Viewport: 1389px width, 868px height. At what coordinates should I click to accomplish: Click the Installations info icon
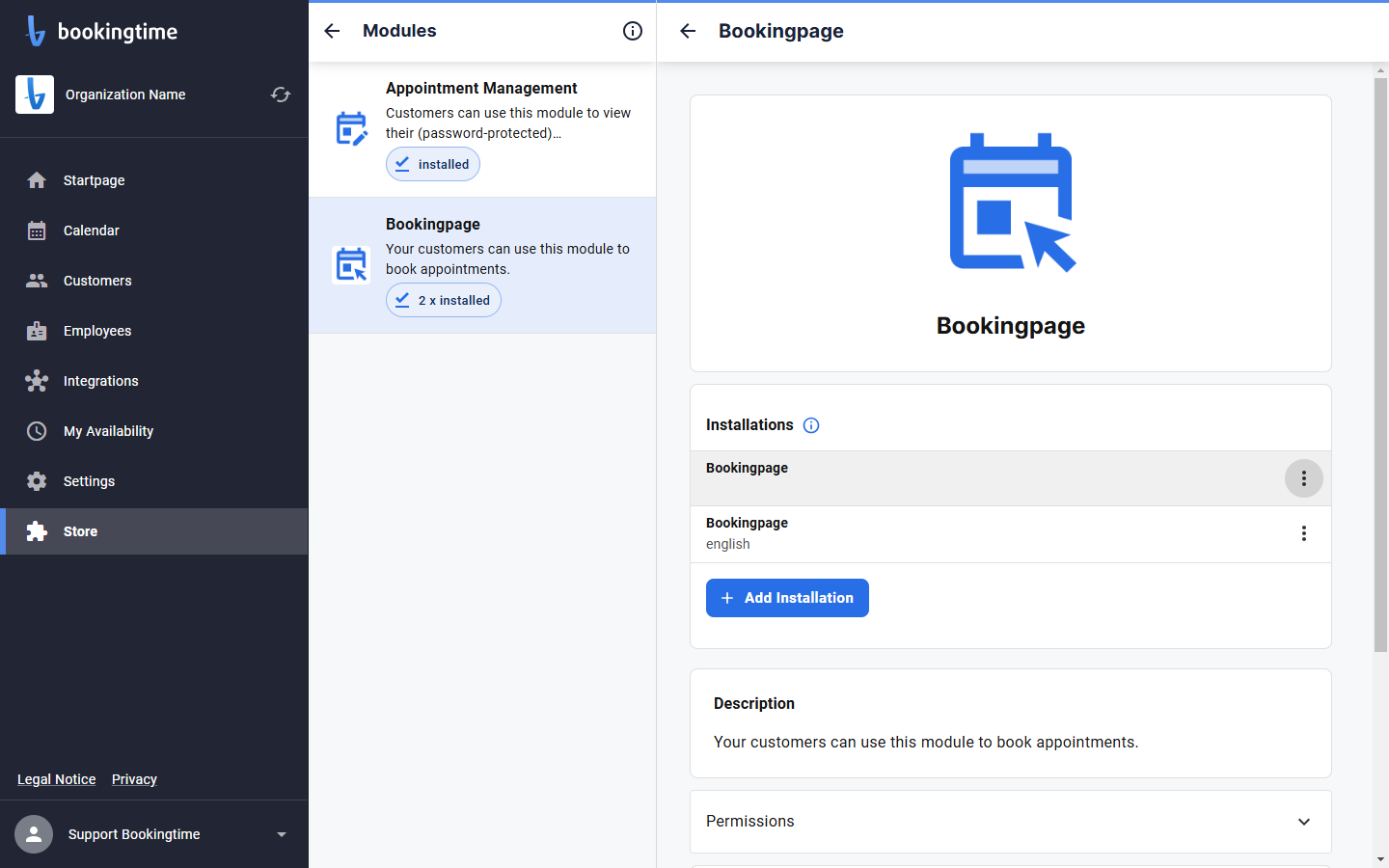tap(811, 425)
